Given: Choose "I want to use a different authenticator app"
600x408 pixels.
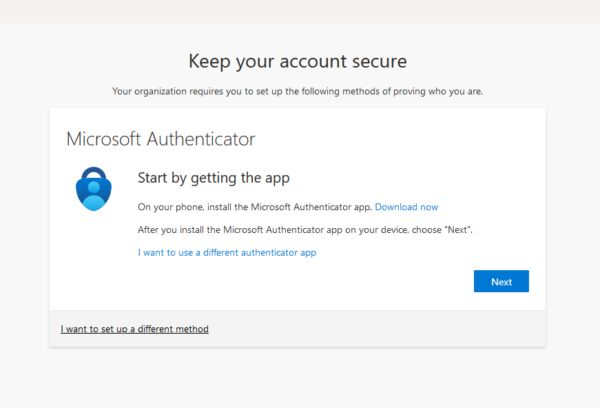Looking at the screenshot, I should tap(227, 253).
